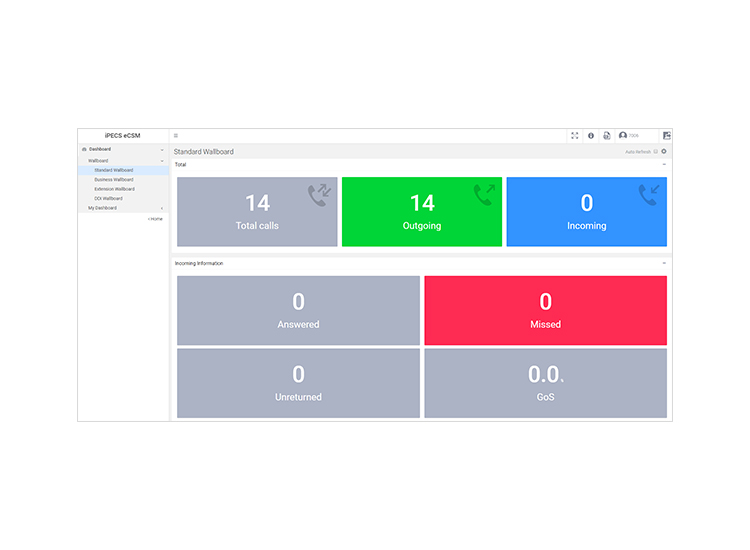Screen dimensions: 750x550
Task: Open fullscreen mode with expand icon
Action: [x=574, y=136]
